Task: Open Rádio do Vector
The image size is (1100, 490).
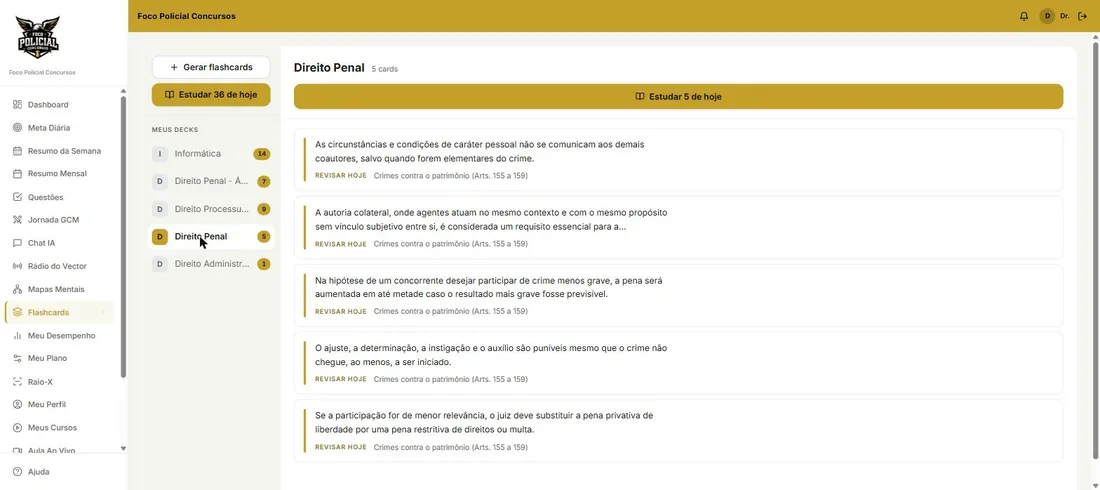Action: [x=58, y=266]
